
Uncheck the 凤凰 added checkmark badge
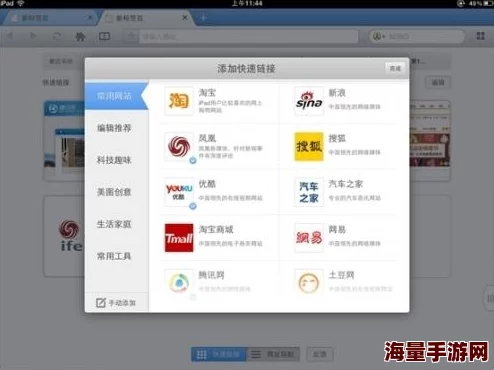click(x=193, y=161)
